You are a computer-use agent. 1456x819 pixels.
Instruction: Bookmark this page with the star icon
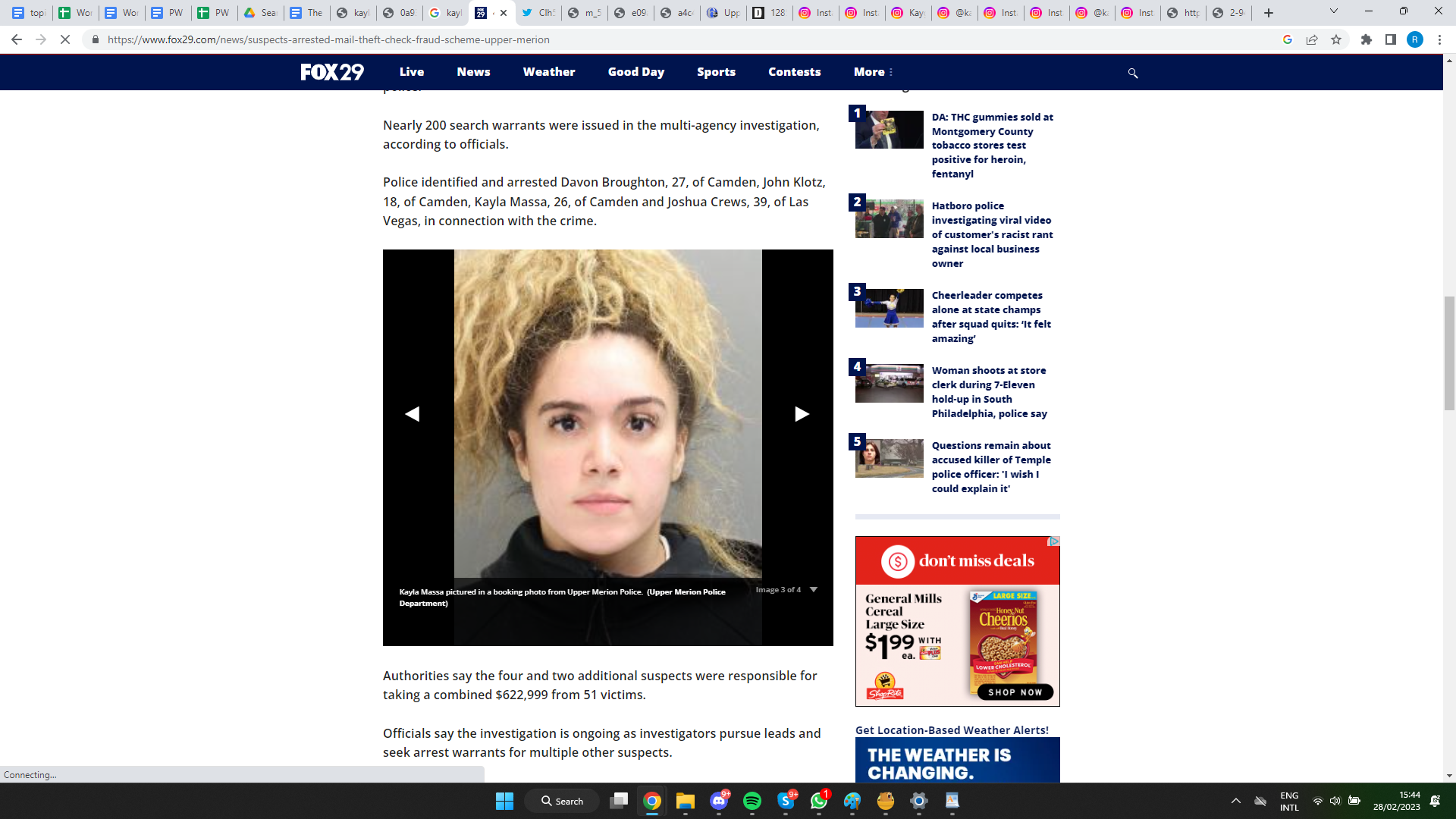coord(1336,39)
